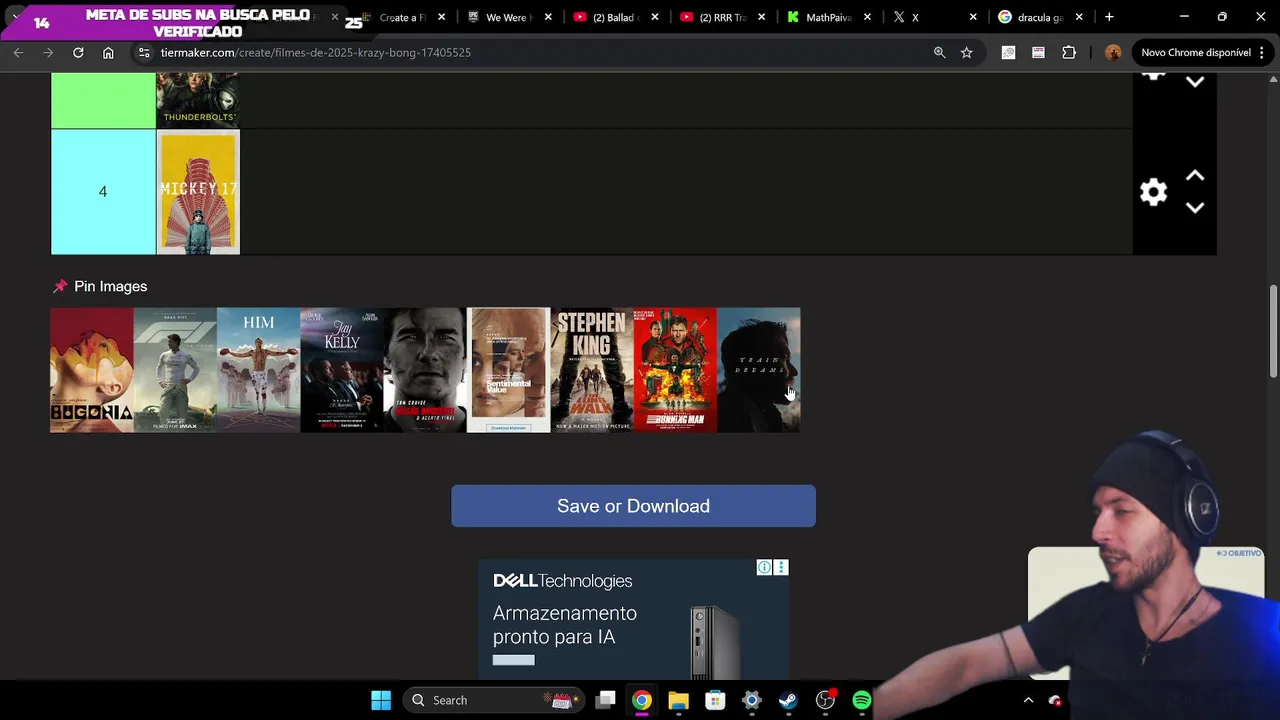Reload the page
This screenshot has width=1280, height=720.
(x=78, y=53)
